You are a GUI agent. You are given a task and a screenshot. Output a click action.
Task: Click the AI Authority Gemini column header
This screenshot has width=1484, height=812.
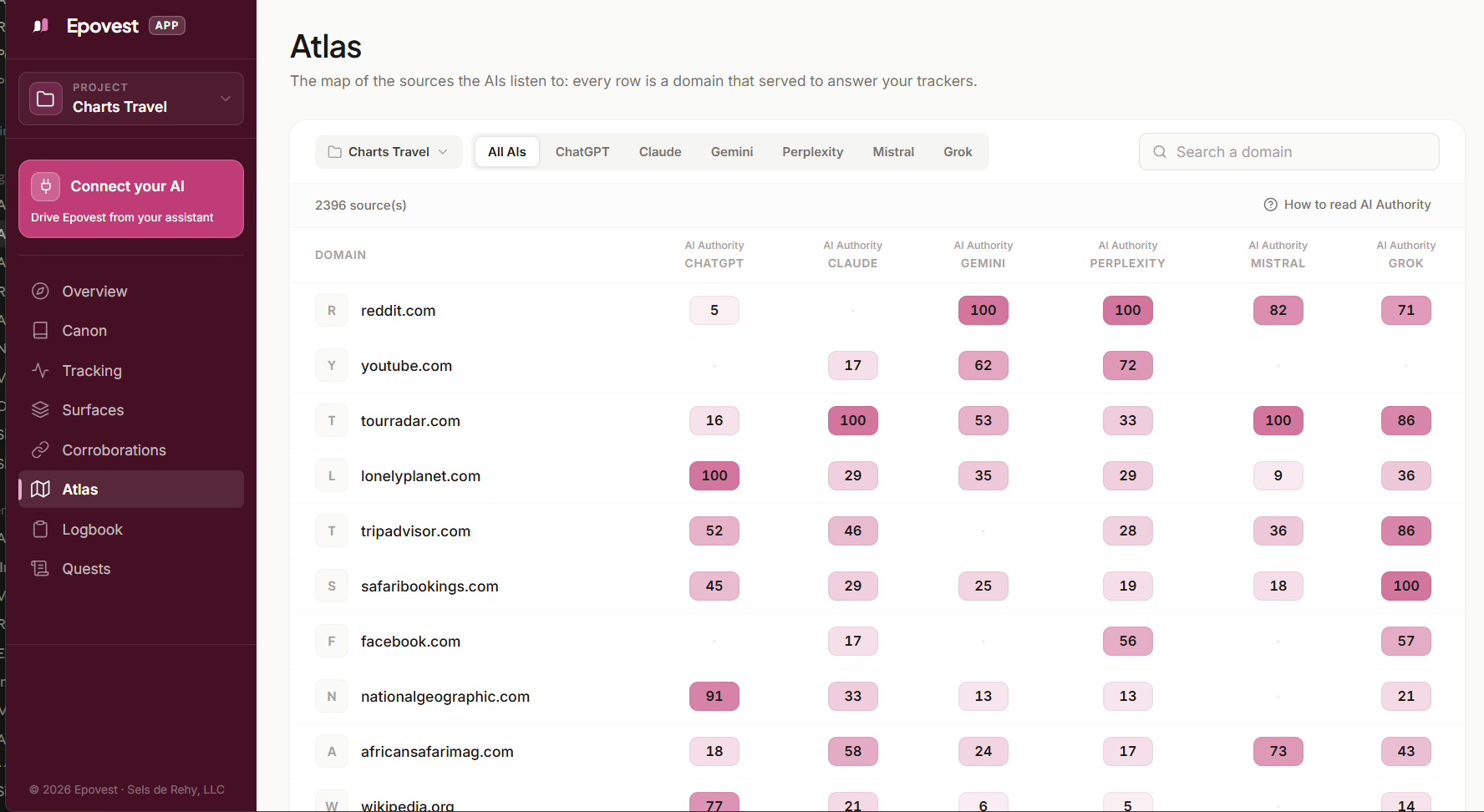click(x=983, y=255)
